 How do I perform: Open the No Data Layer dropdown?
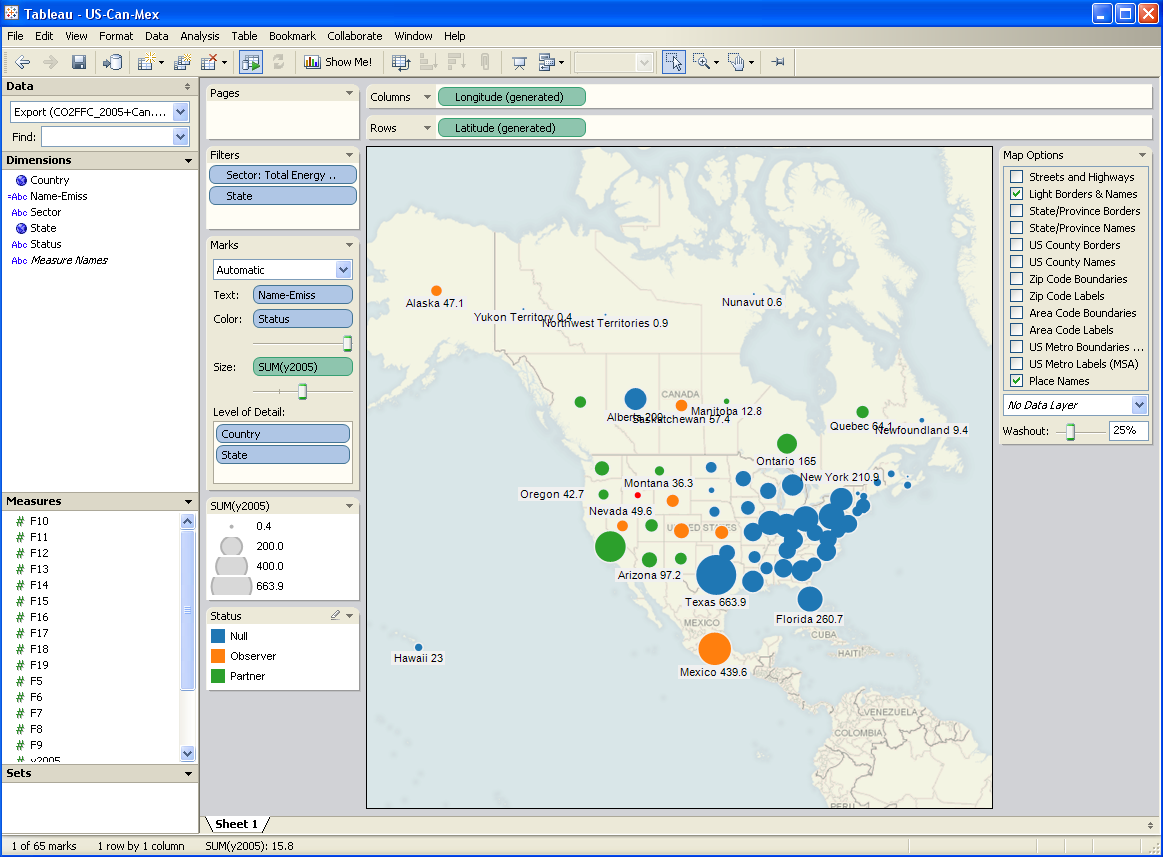click(x=1139, y=405)
